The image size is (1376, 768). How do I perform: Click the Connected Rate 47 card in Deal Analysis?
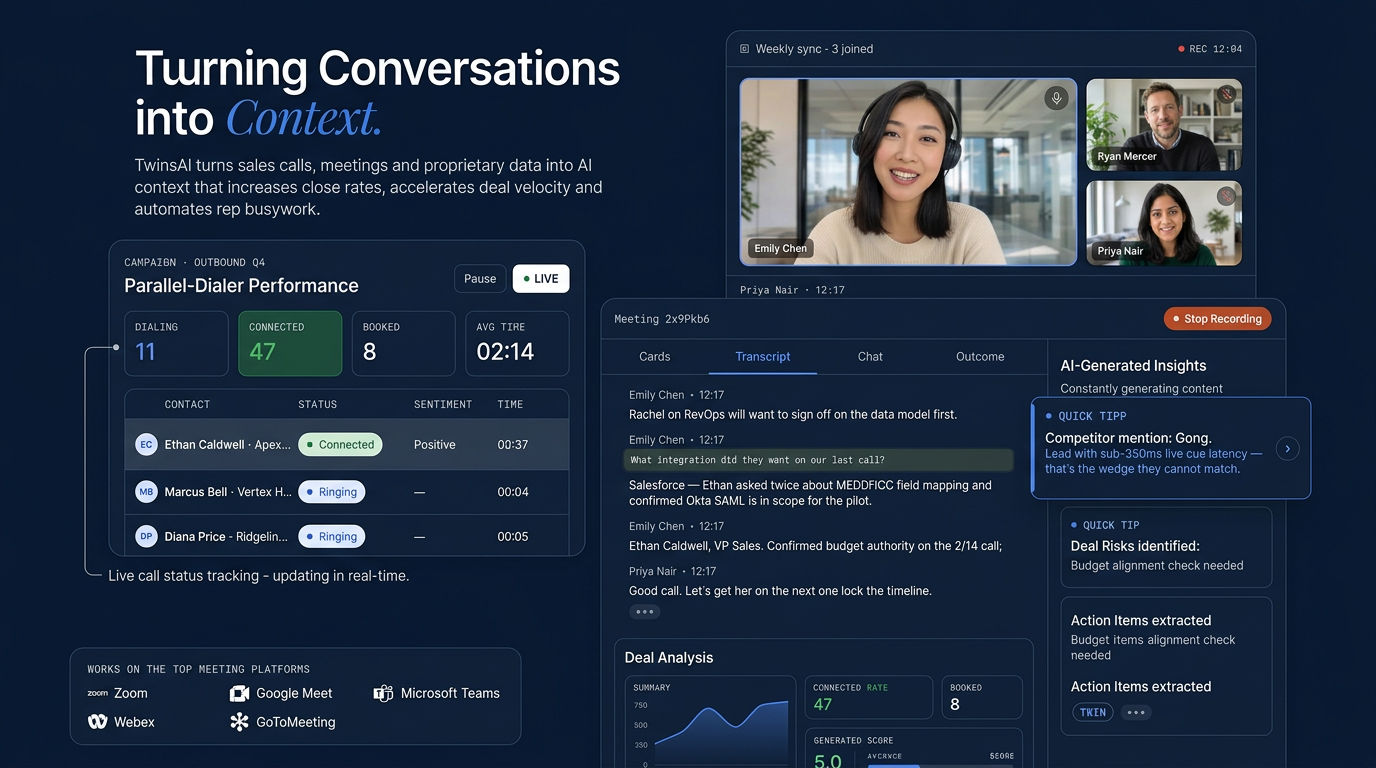tap(869, 697)
